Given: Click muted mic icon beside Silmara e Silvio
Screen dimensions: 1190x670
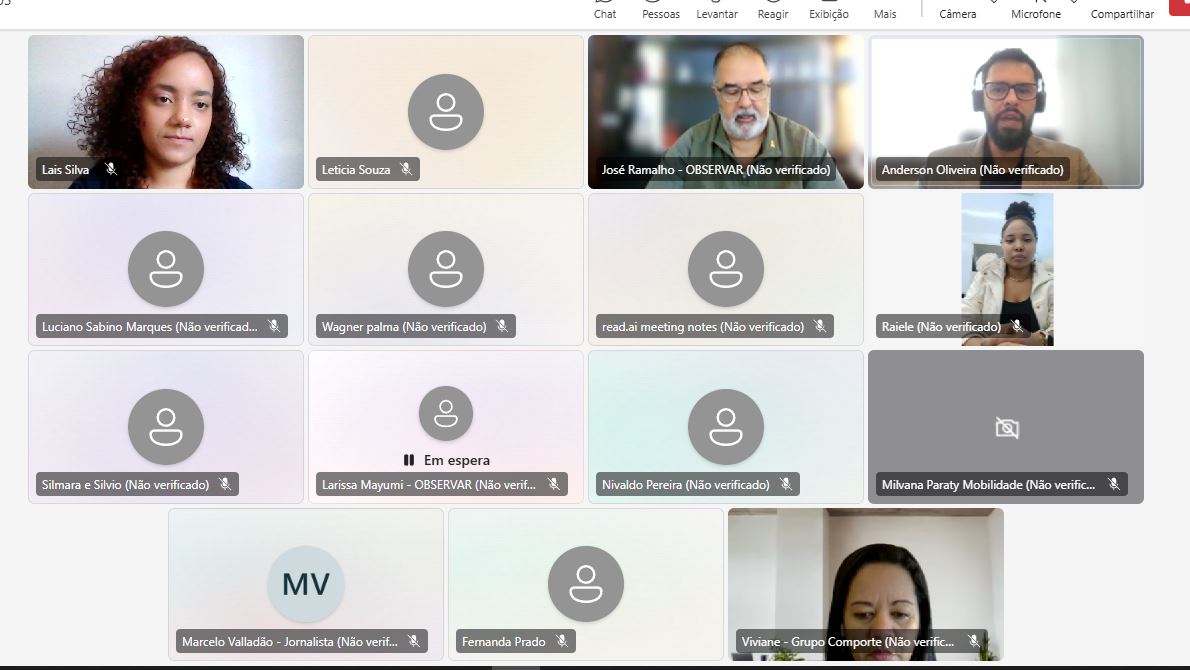Looking at the screenshot, I should pyautogui.click(x=225, y=484).
